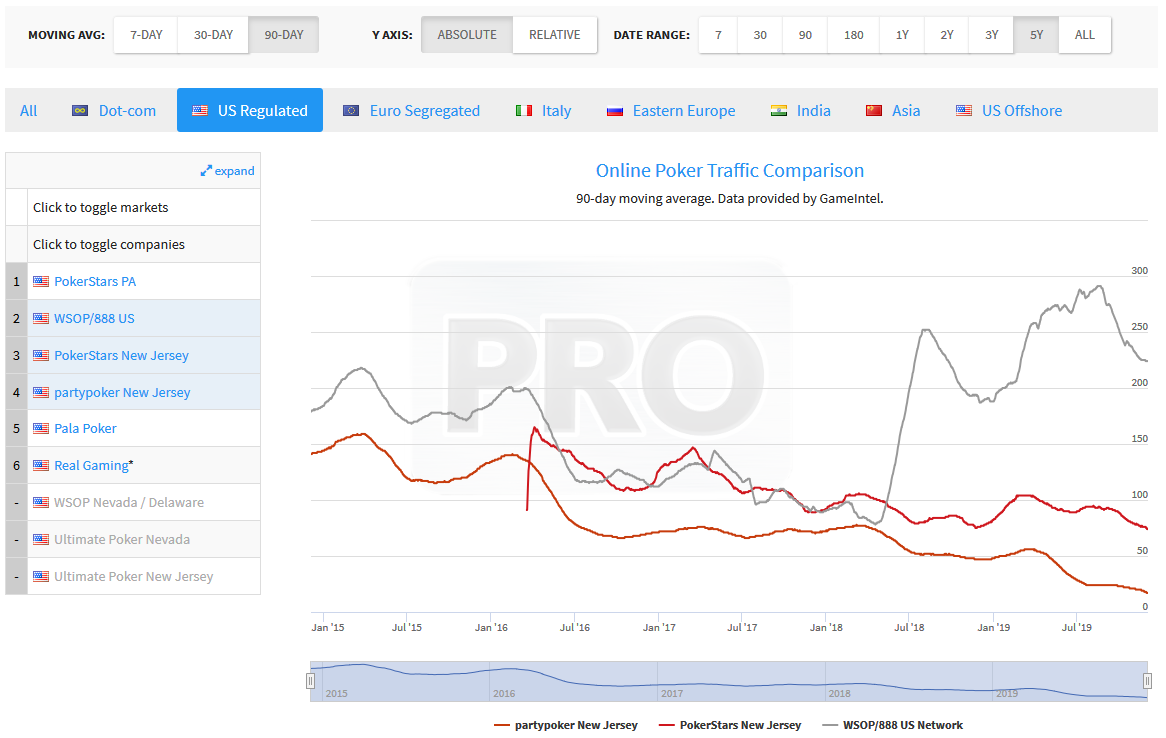Set date range to 3Y

pyautogui.click(x=991, y=35)
